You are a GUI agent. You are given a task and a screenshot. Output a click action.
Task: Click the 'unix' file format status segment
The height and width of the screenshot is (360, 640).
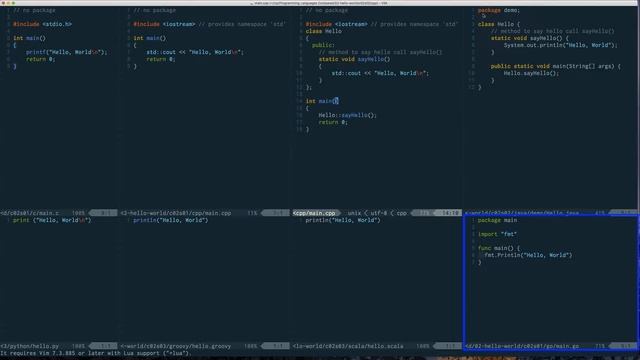click(x=354, y=213)
